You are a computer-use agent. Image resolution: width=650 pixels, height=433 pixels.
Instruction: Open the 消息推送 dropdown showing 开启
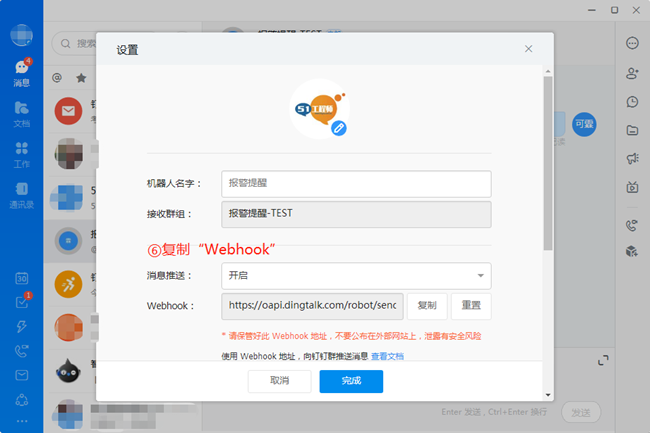(357, 276)
